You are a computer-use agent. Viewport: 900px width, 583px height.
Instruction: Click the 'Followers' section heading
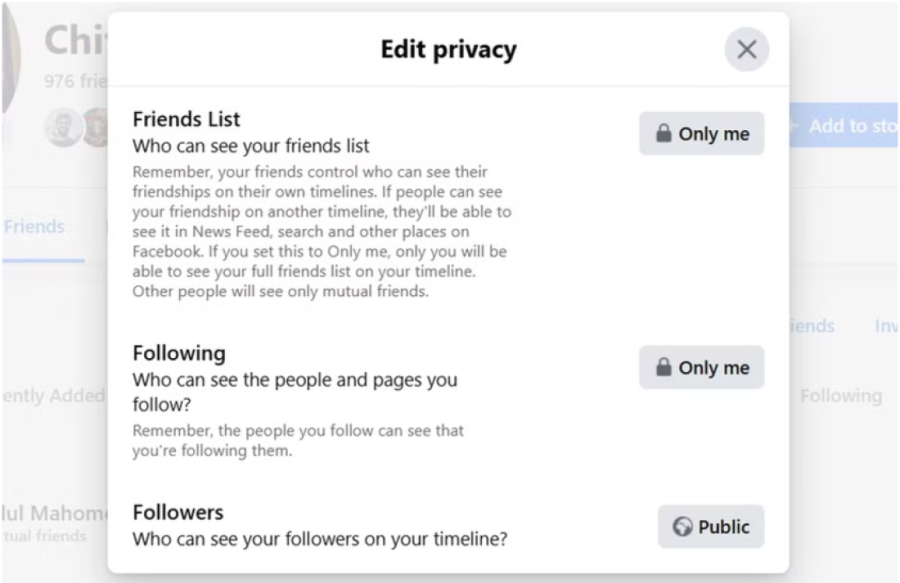[x=177, y=512]
